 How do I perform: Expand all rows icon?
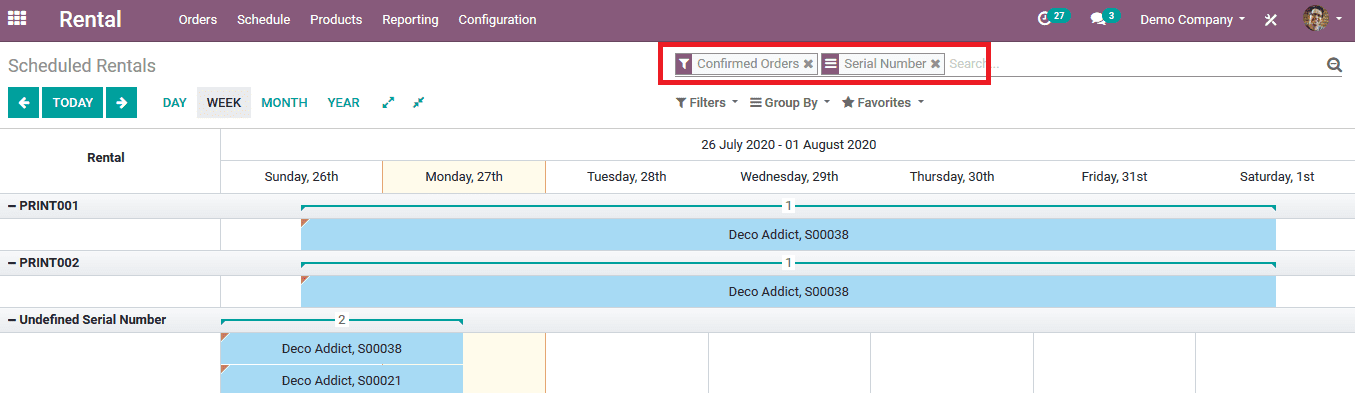coord(389,102)
